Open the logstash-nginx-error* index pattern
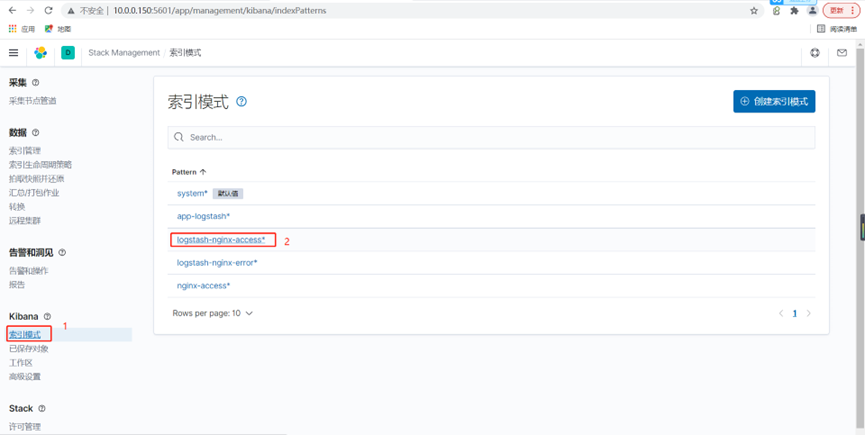Image resolution: width=865 pixels, height=435 pixels. pos(217,262)
